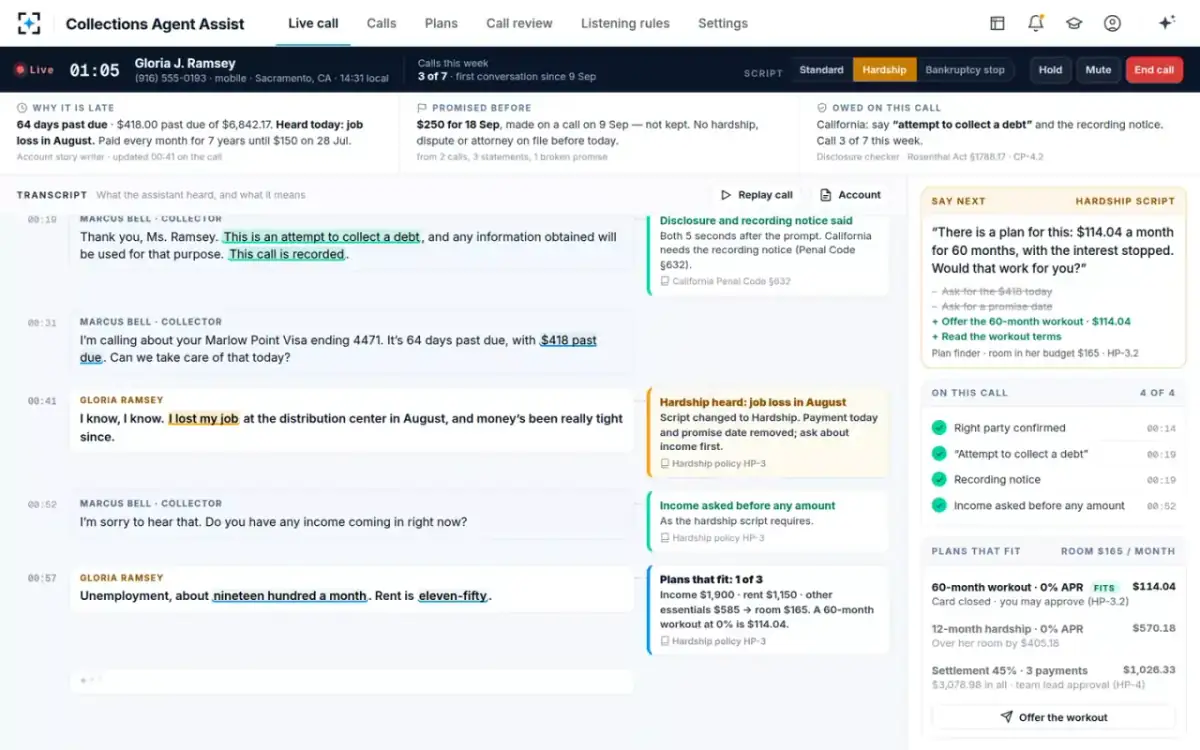Click the green FITS badge on 60-month workout
Image resolution: width=1200 pixels, height=750 pixels.
[1104, 588]
